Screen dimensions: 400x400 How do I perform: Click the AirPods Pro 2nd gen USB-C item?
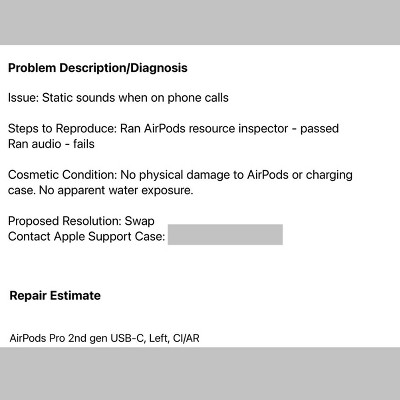pos(104,338)
